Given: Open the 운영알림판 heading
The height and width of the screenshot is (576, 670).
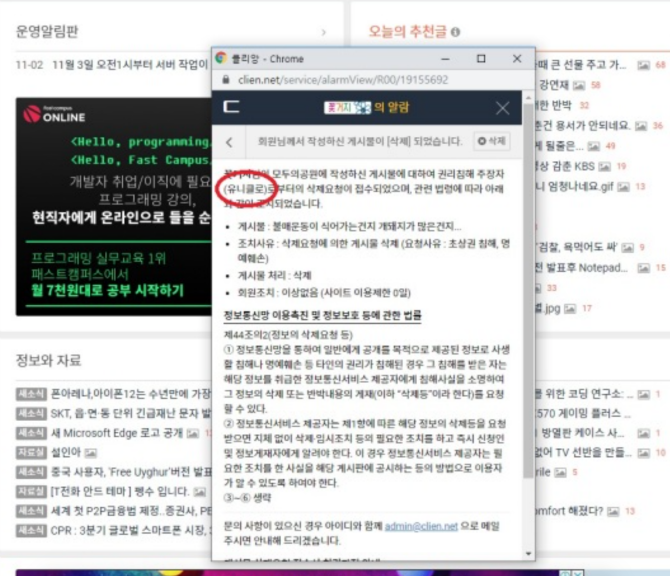Looking at the screenshot, I should click(x=47, y=32).
